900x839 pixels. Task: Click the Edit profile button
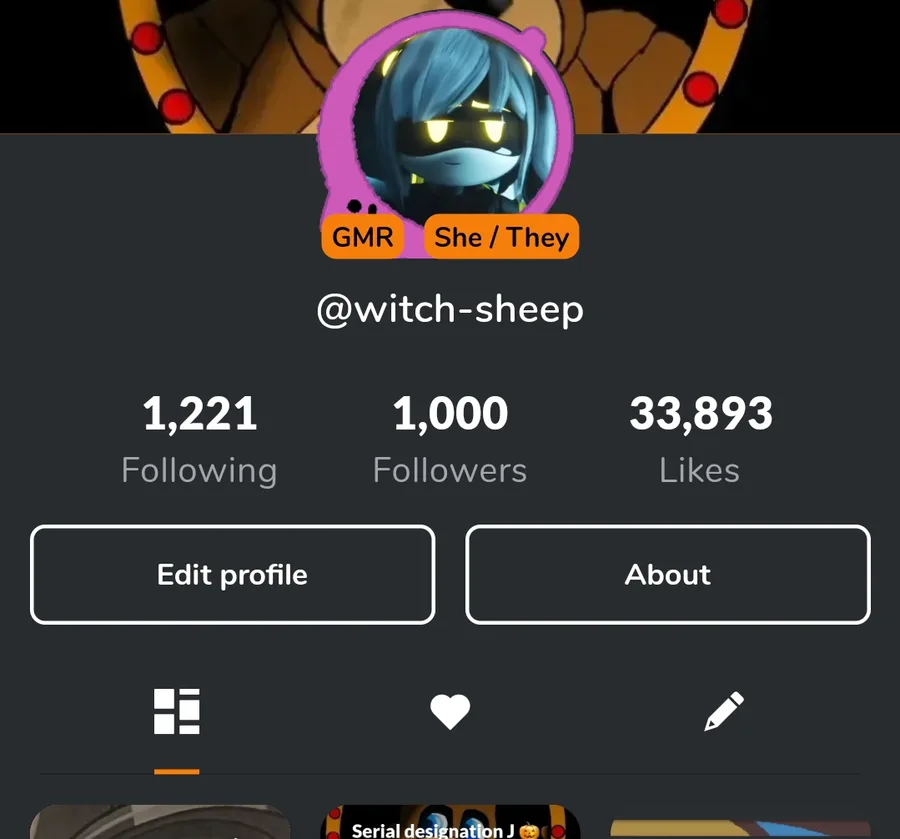coord(232,574)
